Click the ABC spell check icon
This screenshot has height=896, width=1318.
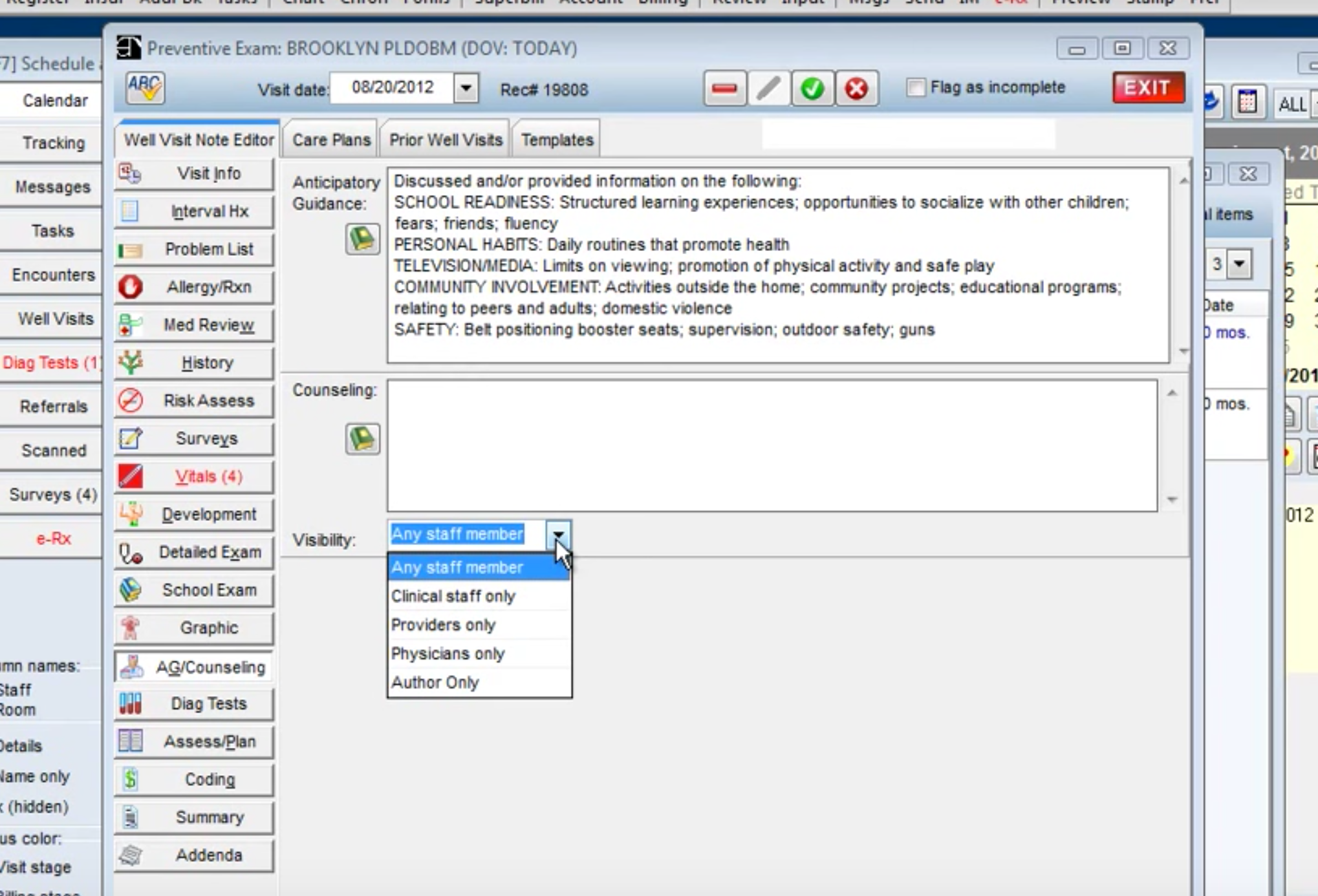[x=145, y=88]
